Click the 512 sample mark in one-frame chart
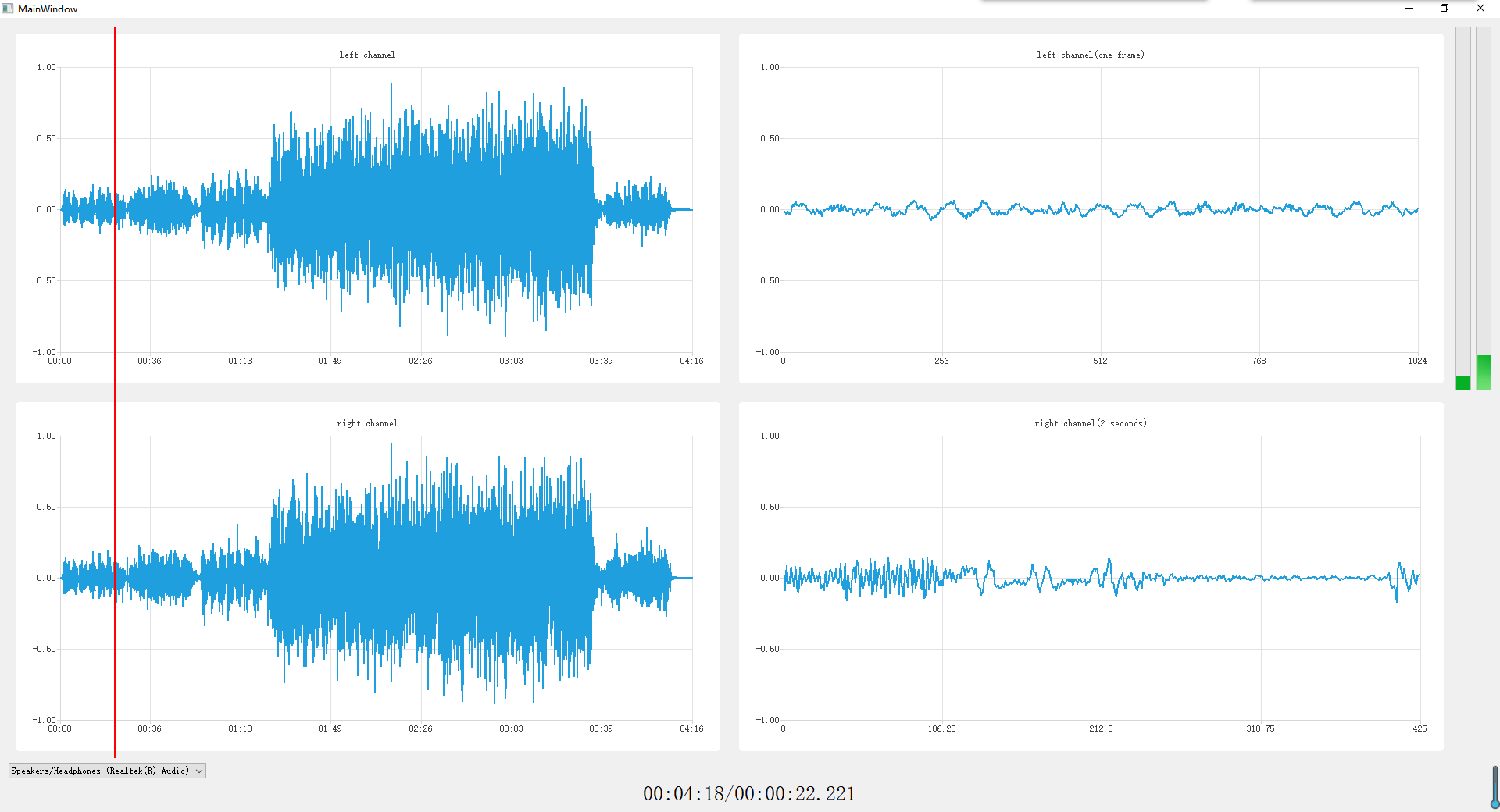 coord(1100,361)
